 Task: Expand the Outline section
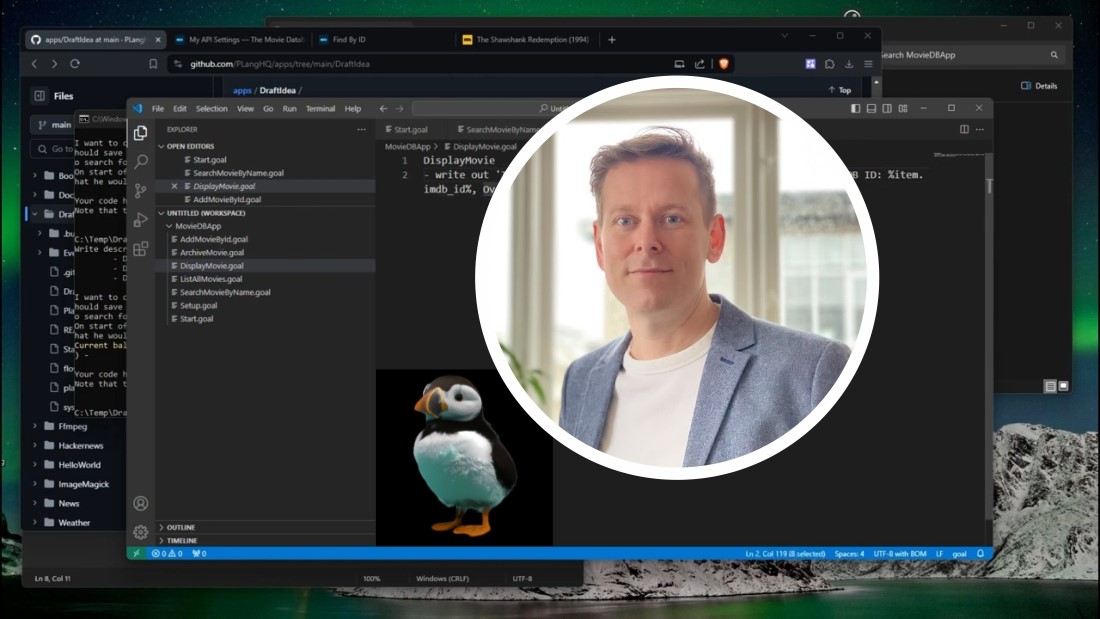click(x=161, y=527)
